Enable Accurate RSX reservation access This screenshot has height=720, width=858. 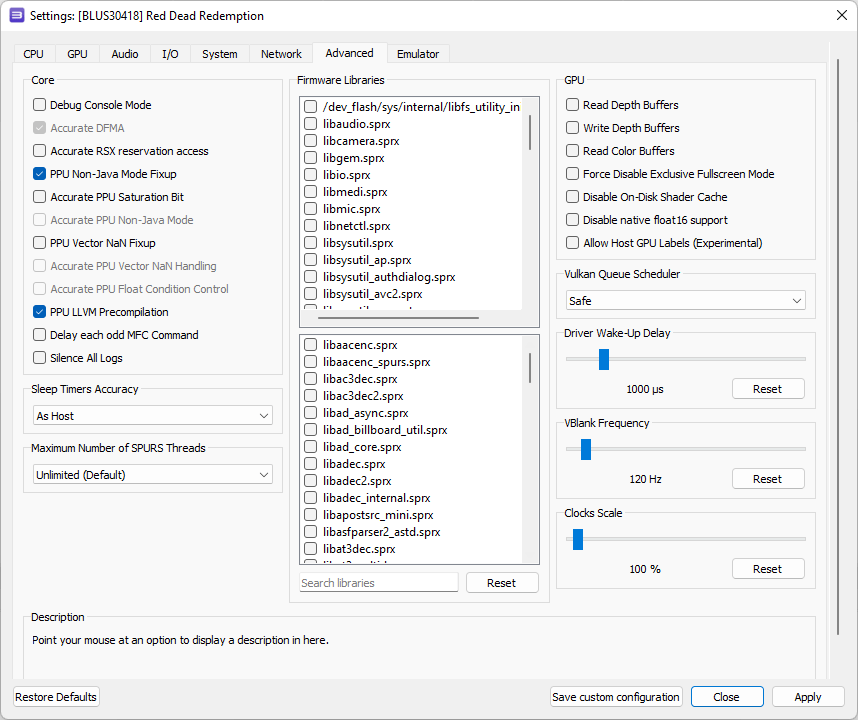[x=38, y=150]
